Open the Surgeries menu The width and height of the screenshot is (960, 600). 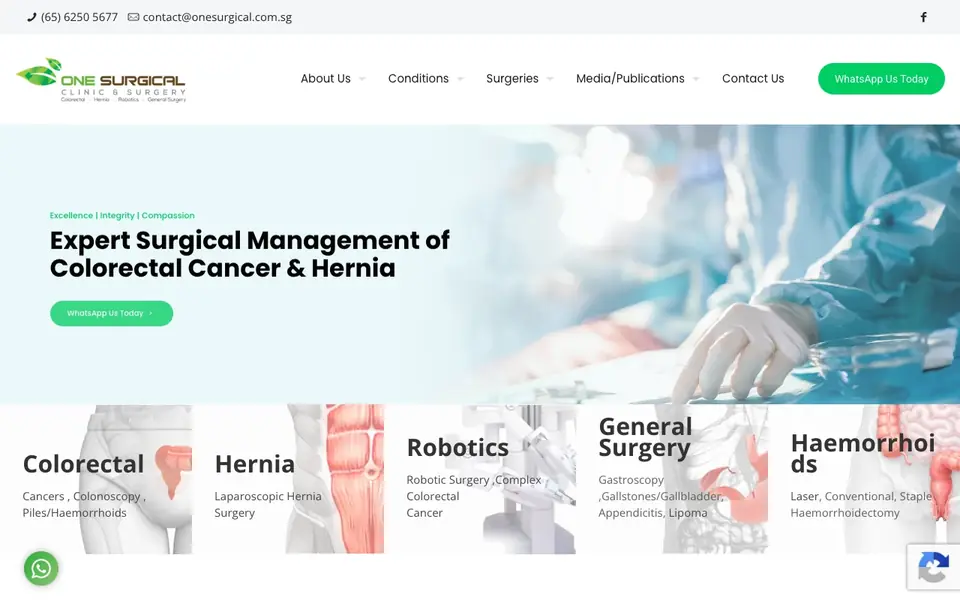coord(512,78)
